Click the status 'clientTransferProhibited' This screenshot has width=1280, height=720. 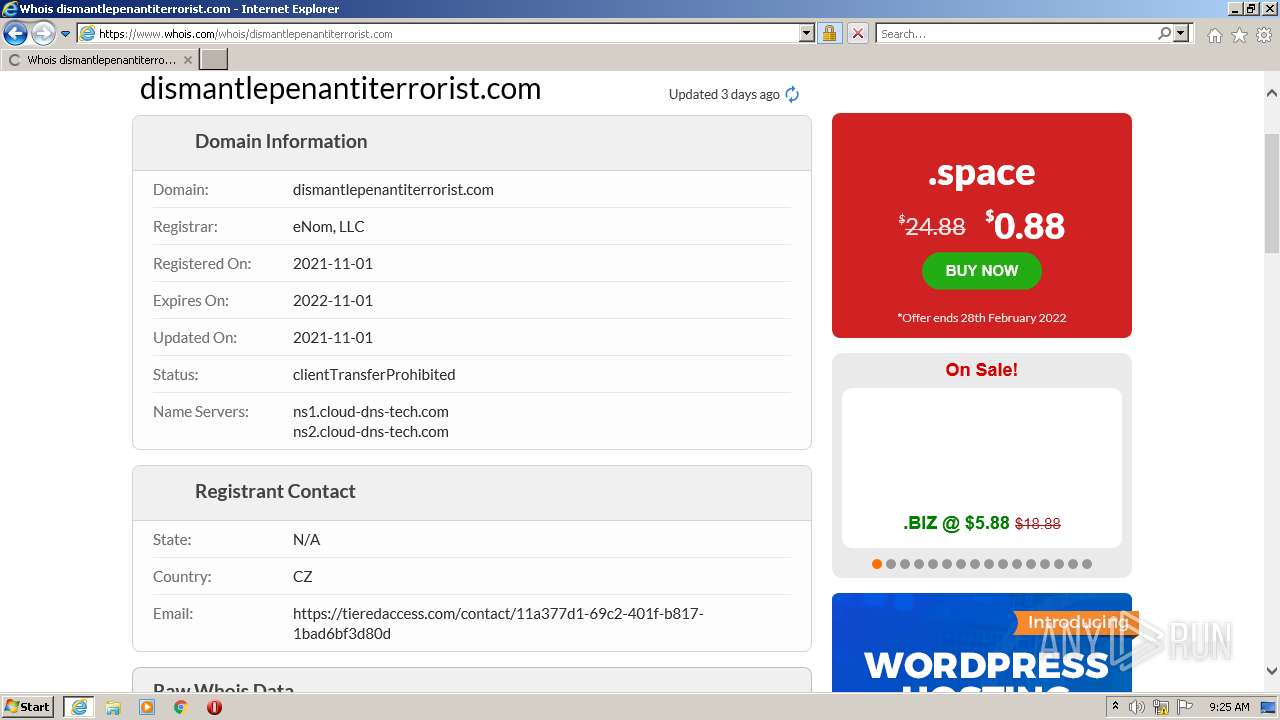click(374, 375)
